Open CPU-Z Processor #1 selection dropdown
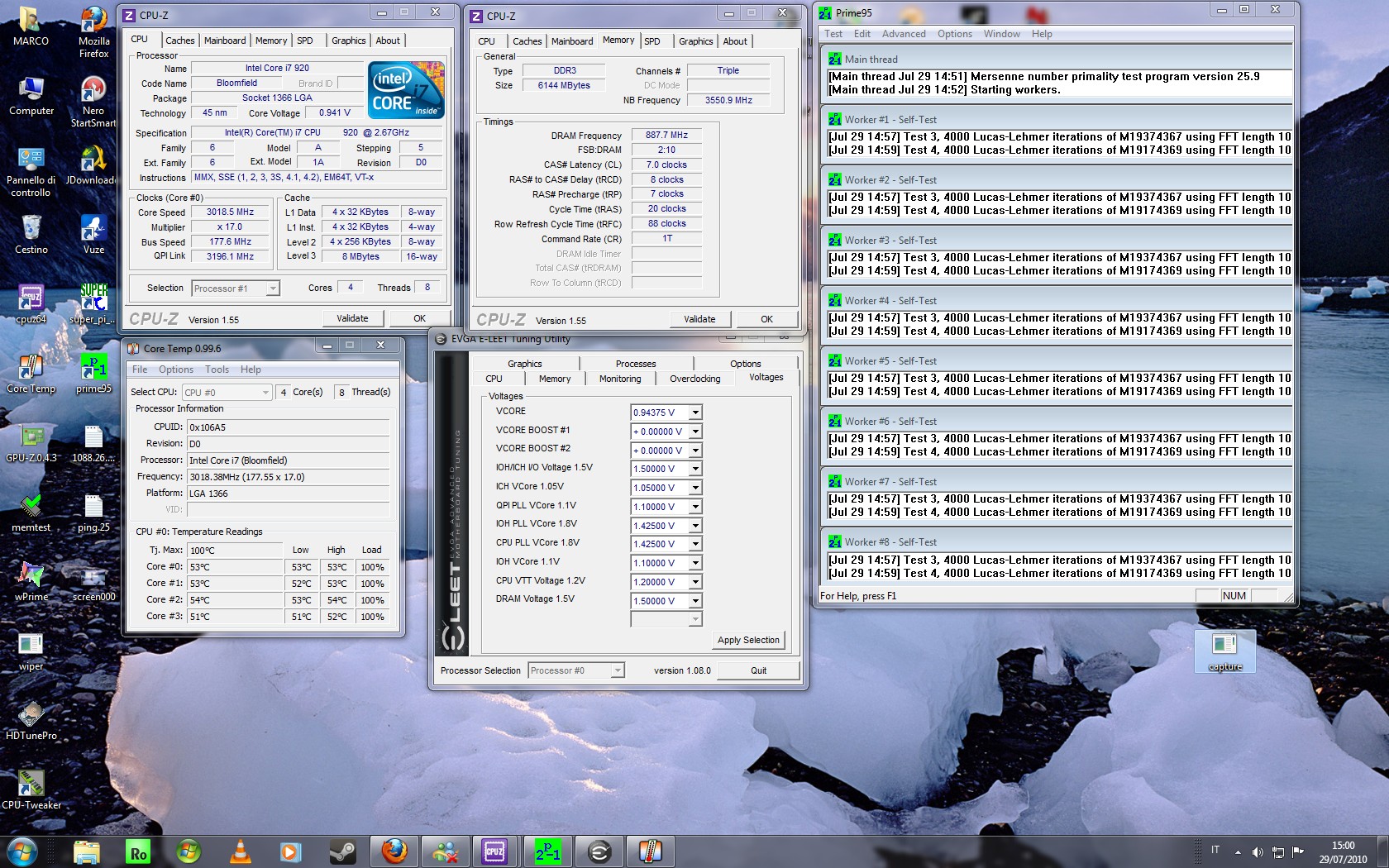This screenshot has height=868, width=1389. [x=236, y=289]
